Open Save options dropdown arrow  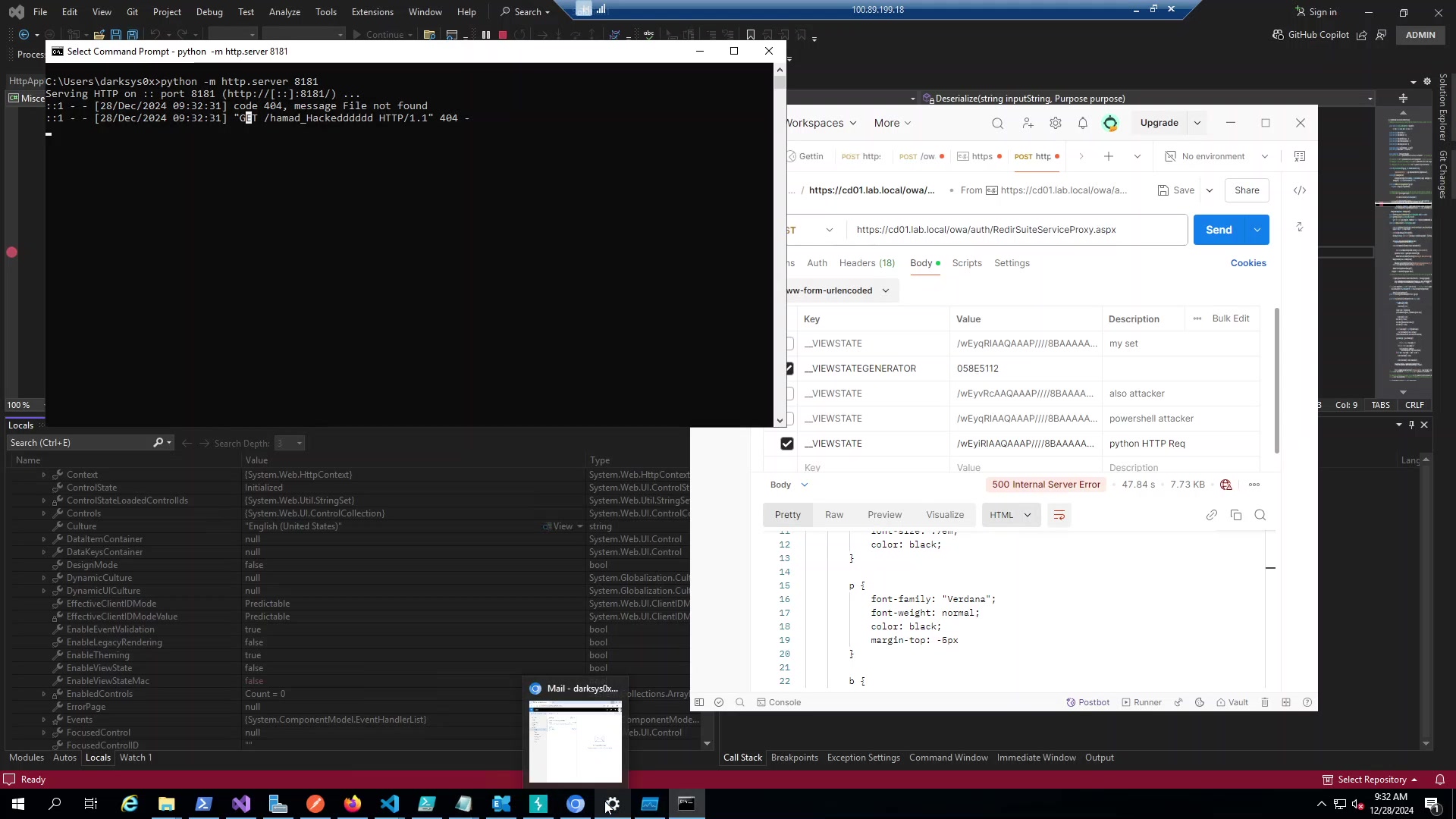[x=1210, y=190]
